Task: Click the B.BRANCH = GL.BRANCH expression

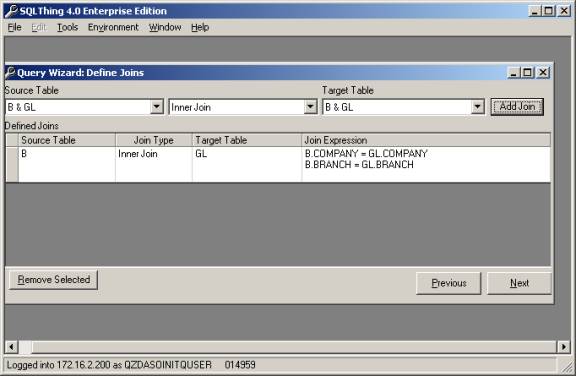Action: tap(359, 164)
